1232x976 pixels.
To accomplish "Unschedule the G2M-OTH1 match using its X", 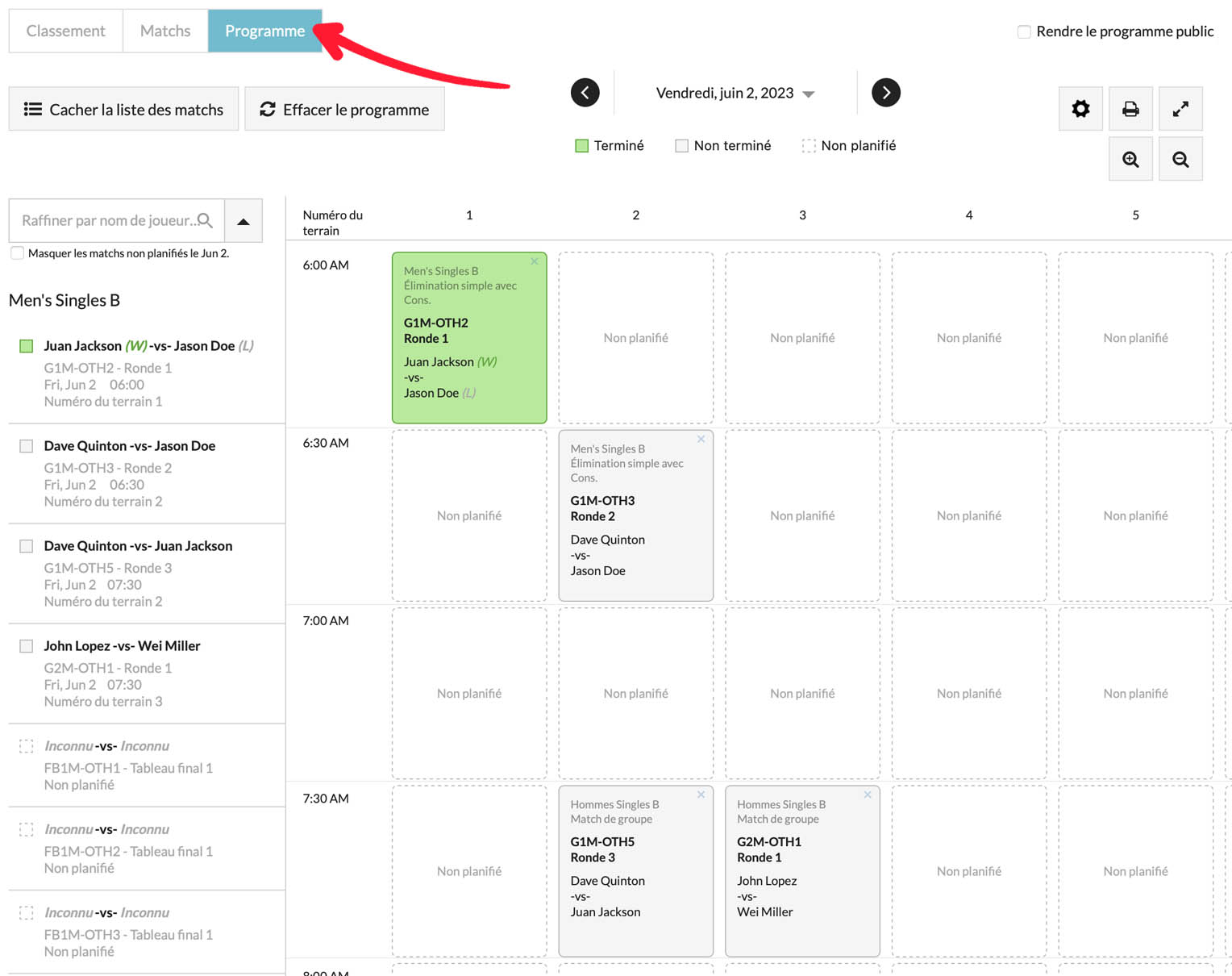I will (x=868, y=795).
